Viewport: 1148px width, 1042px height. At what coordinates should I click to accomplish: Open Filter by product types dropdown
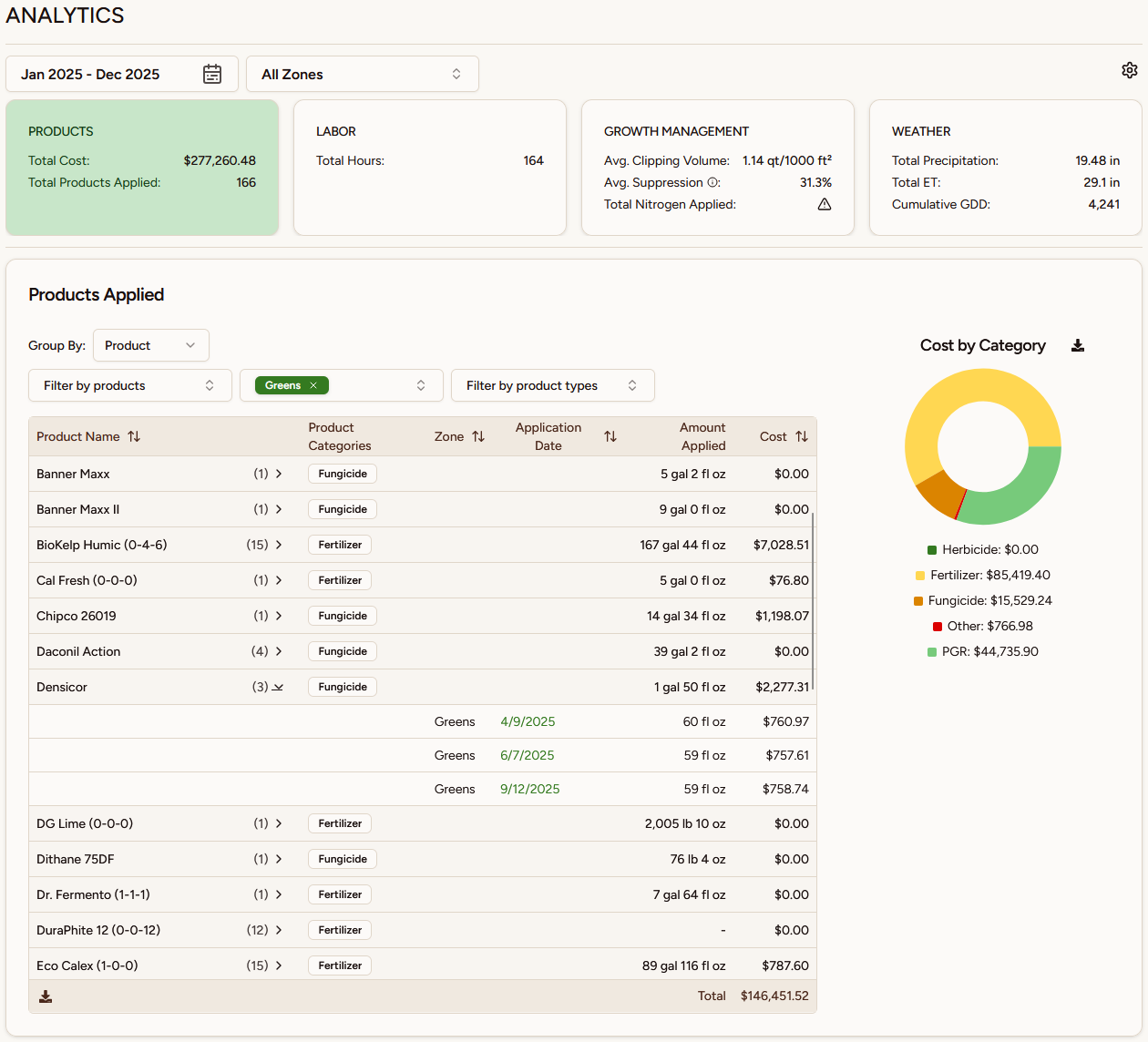[552, 385]
